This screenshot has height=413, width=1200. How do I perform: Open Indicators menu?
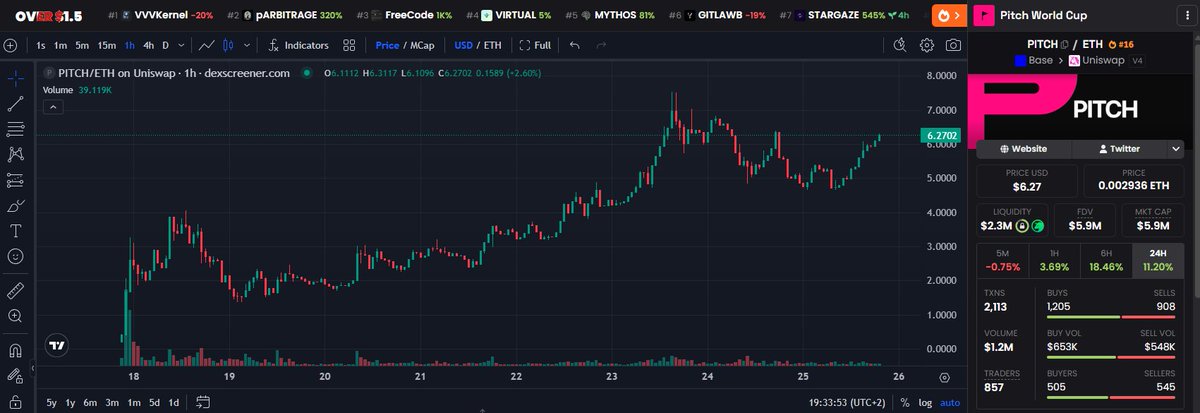[x=299, y=45]
